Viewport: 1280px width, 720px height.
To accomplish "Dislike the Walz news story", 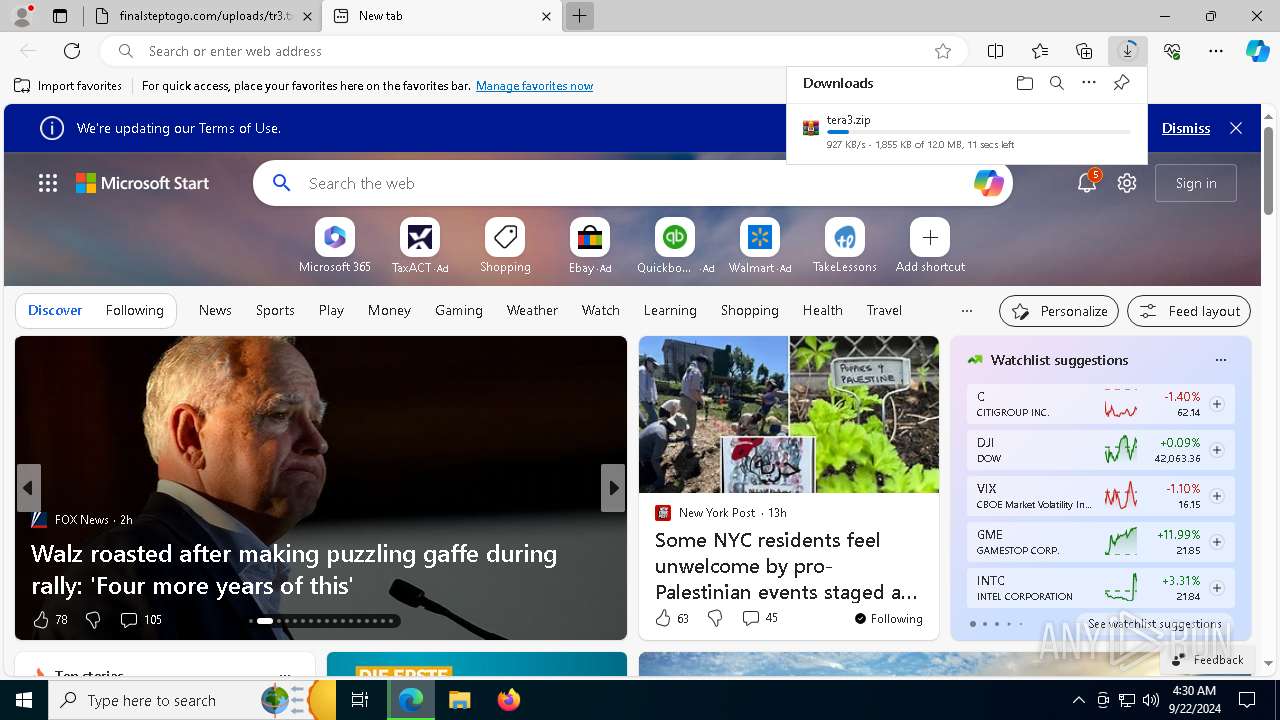I will point(93,620).
